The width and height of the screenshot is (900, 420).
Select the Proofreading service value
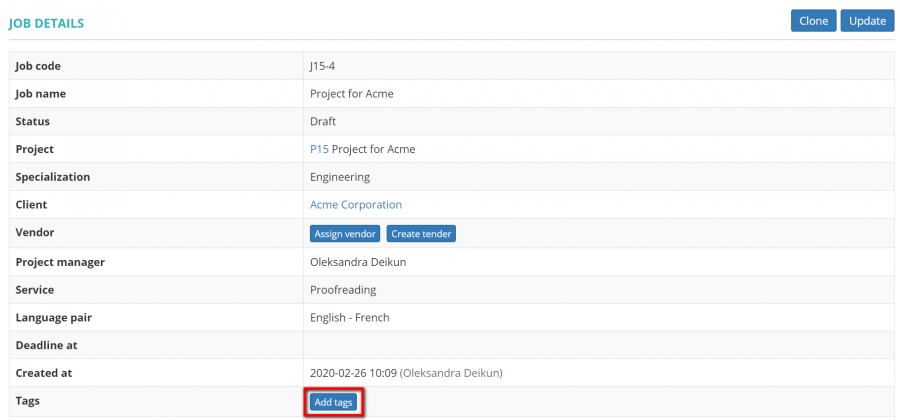point(343,290)
